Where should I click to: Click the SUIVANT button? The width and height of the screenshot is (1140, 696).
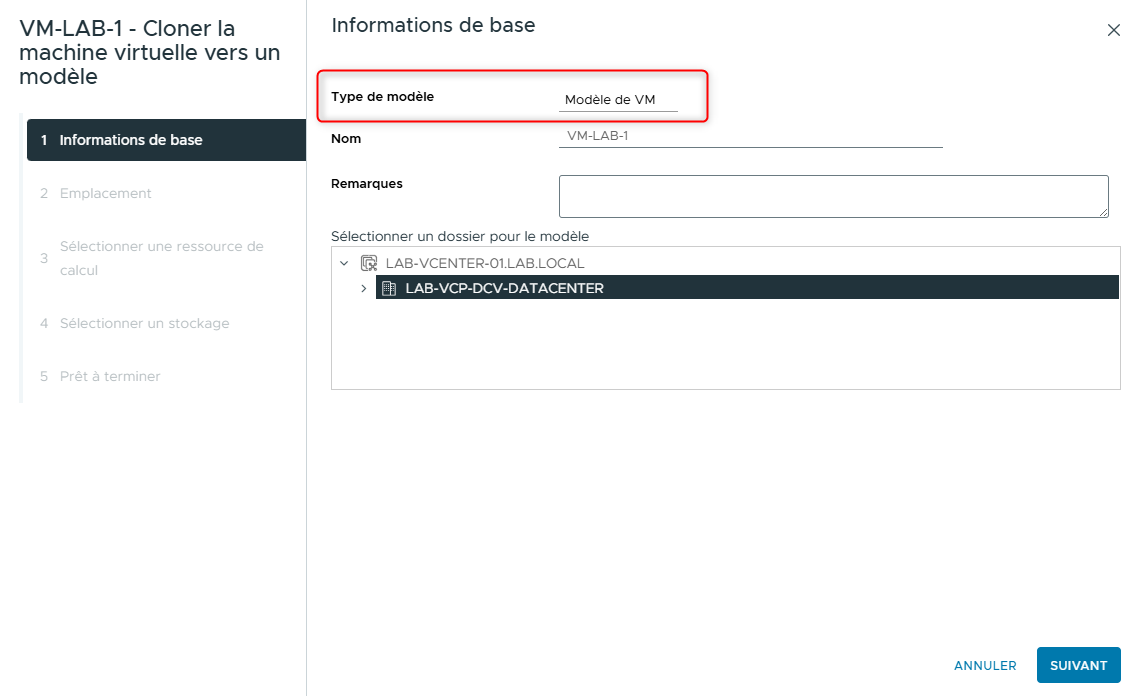point(1078,665)
